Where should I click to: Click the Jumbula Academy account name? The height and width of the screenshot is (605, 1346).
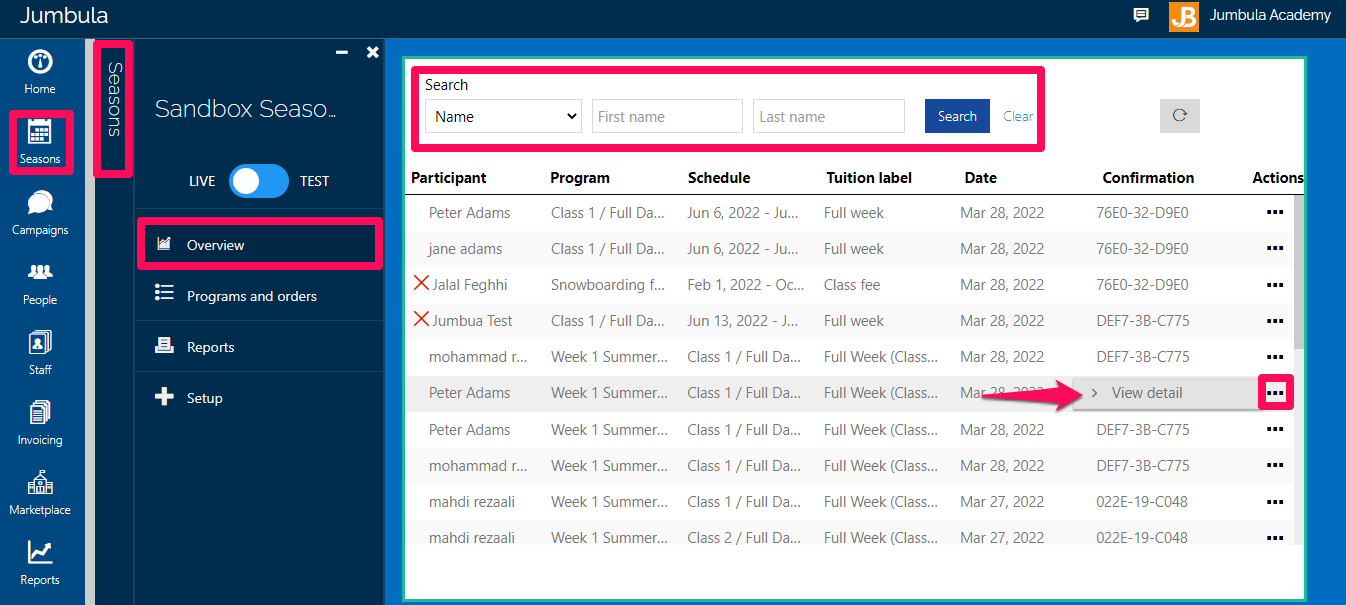[1270, 15]
